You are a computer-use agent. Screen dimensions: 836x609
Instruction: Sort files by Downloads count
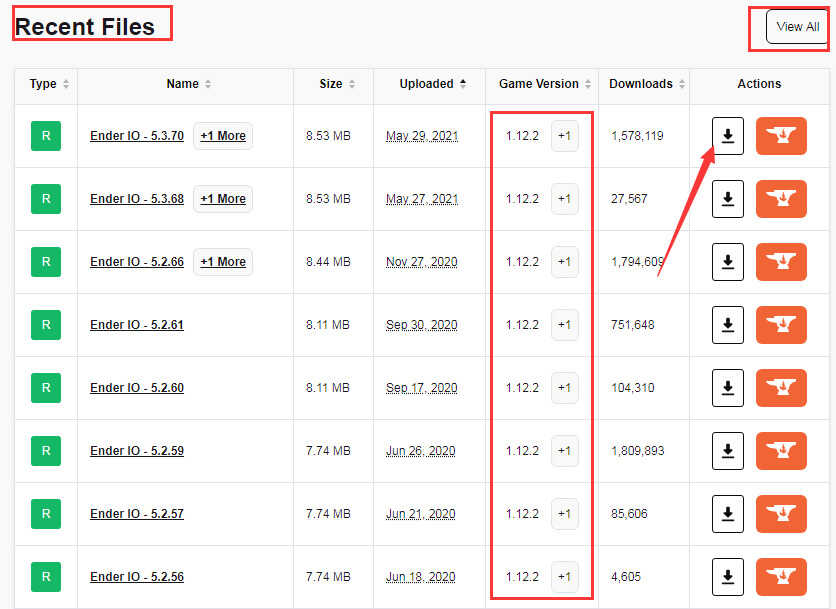pyautogui.click(x=647, y=84)
